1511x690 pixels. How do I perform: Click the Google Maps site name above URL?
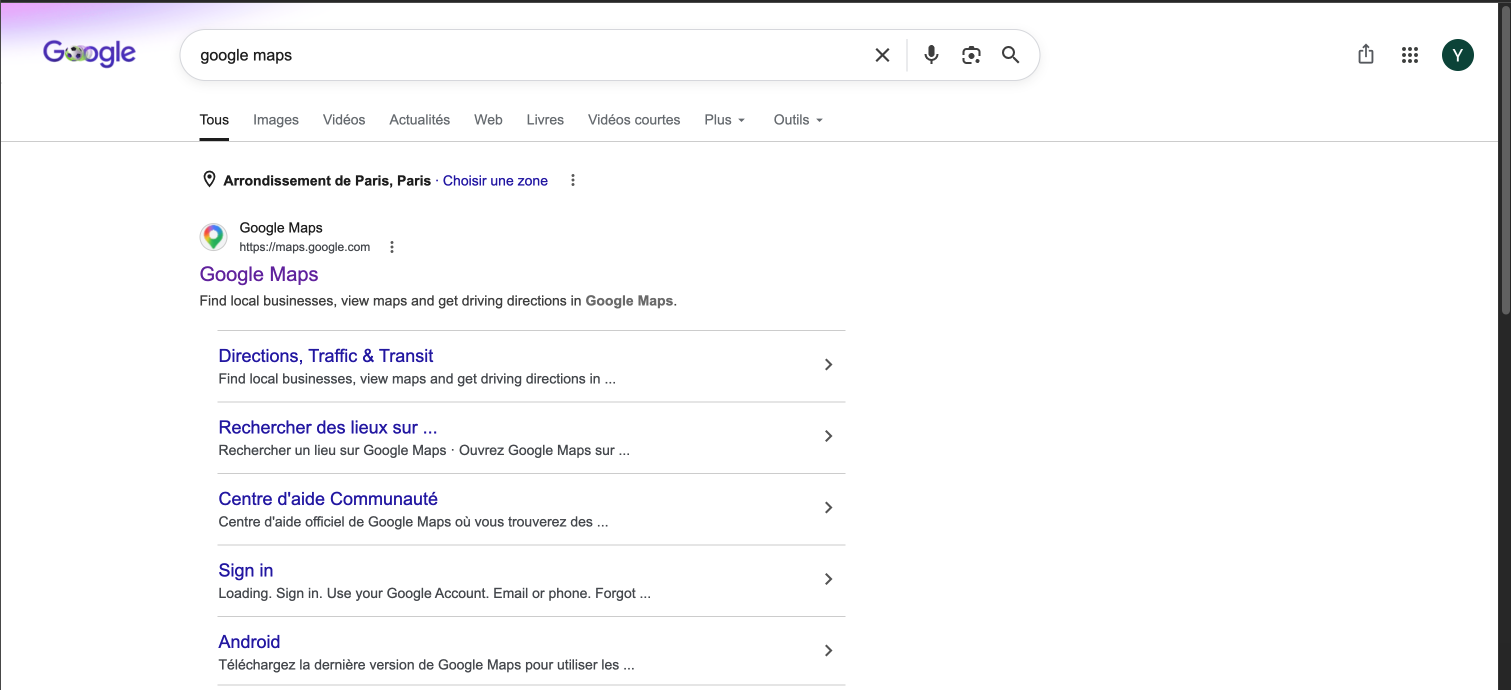pos(281,228)
